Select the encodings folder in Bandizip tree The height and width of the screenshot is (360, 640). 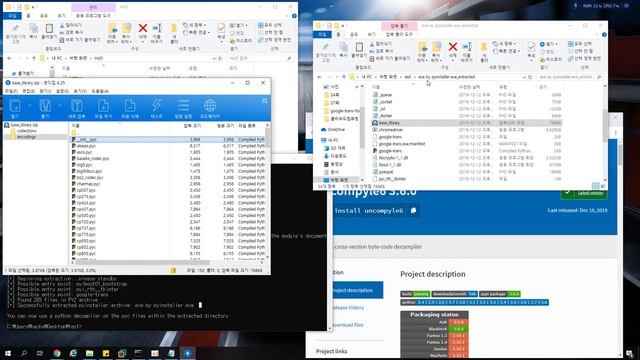[27, 137]
